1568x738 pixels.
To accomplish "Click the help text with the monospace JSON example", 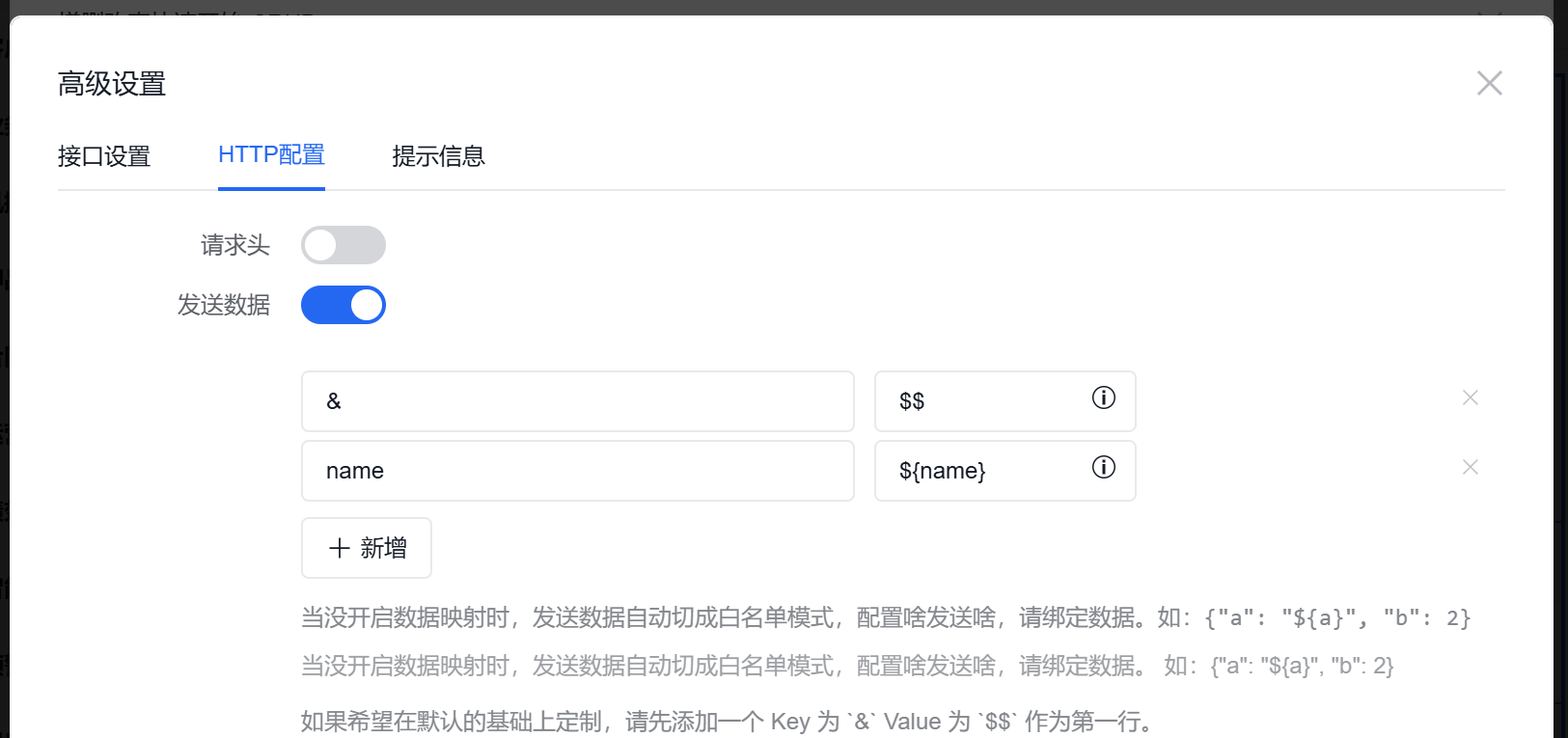I will tap(885, 617).
